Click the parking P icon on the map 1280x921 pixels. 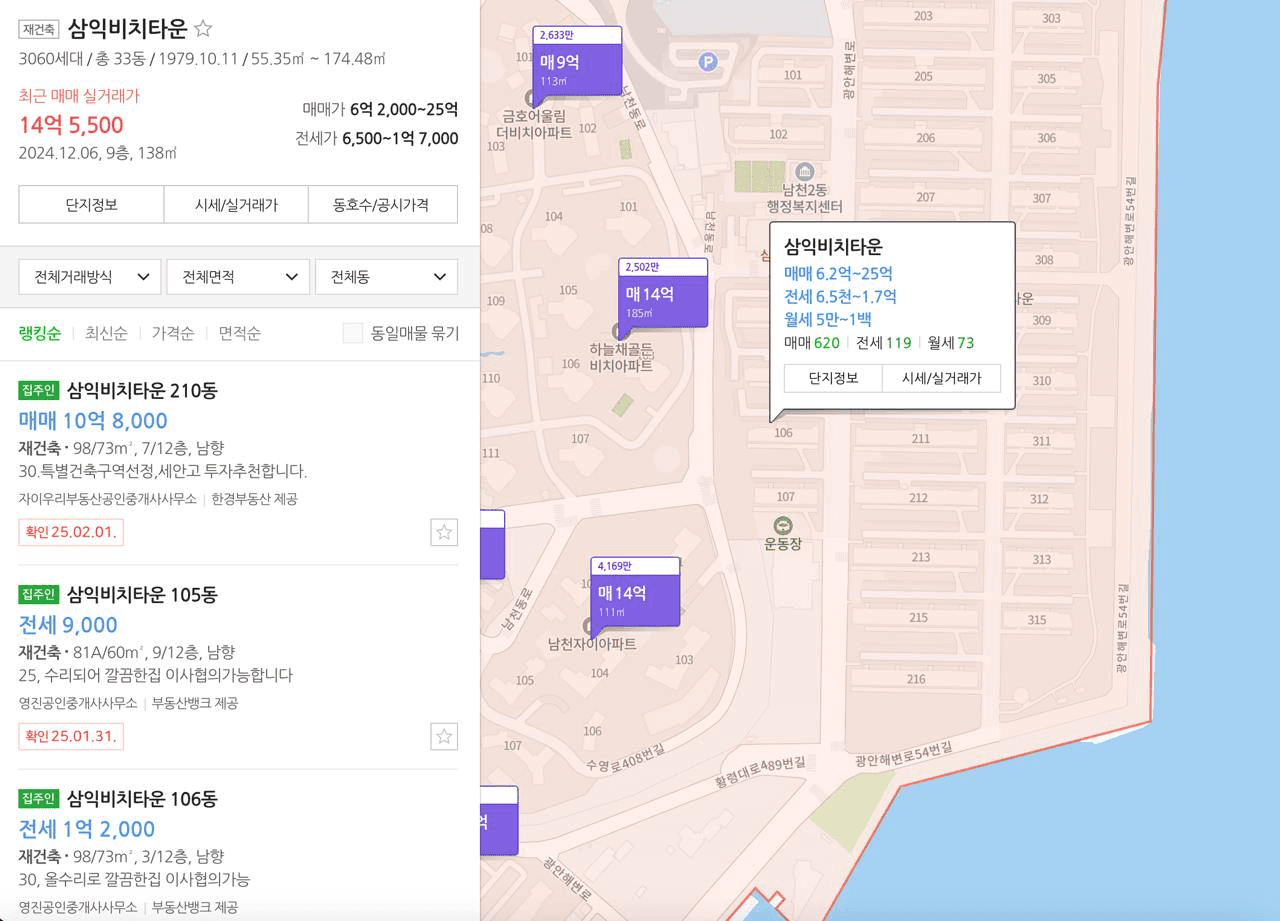[x=708, y=62]
